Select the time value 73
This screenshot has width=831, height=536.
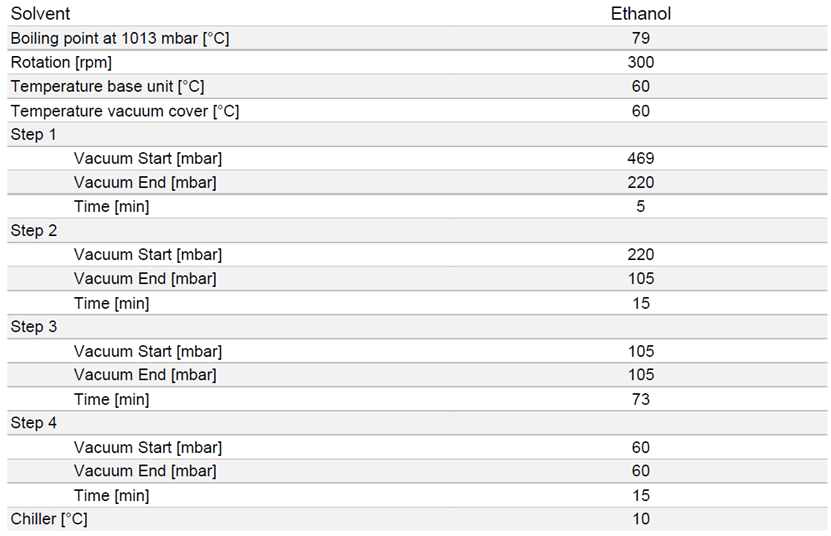(640, 399)
